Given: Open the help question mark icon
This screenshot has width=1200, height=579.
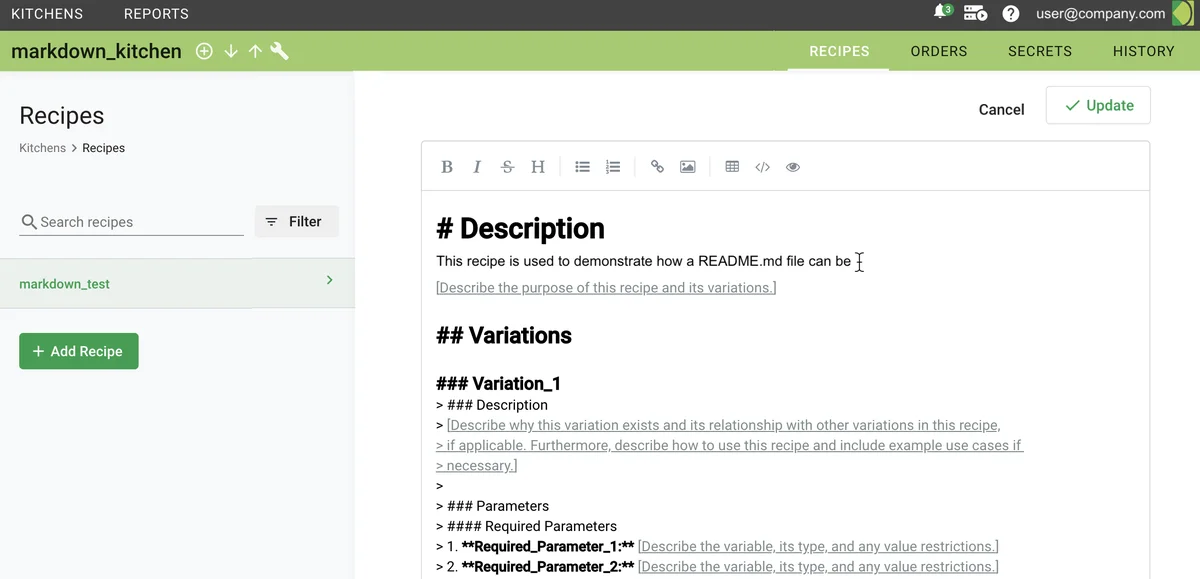Looking at the screenshot, I should (1011, 14).
